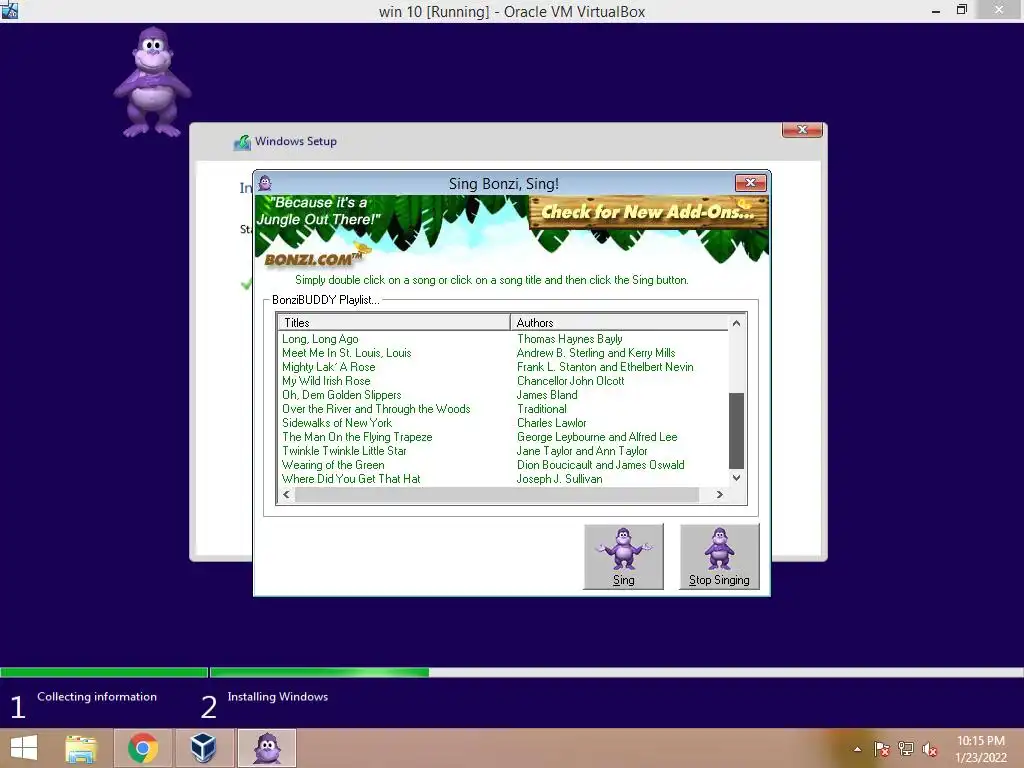Select The Man On the Flying Trapeze

point(357,437)
